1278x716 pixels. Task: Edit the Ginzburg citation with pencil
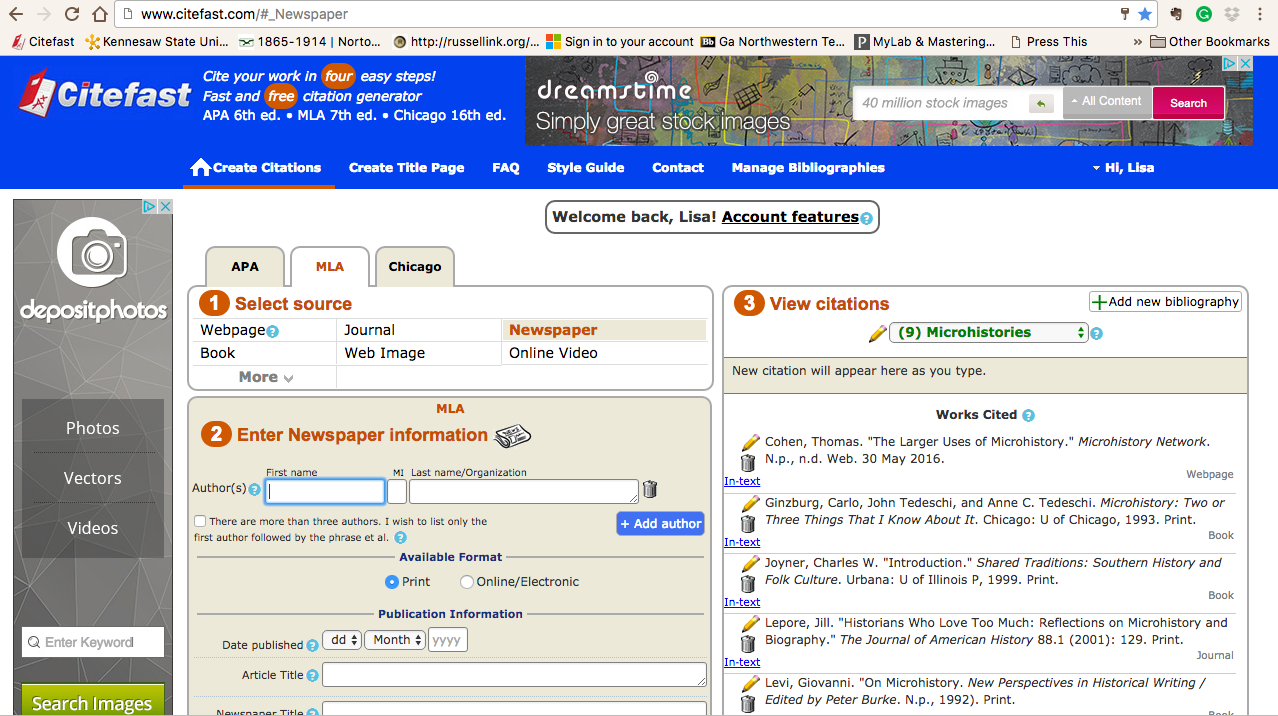[x=750, y=503]
